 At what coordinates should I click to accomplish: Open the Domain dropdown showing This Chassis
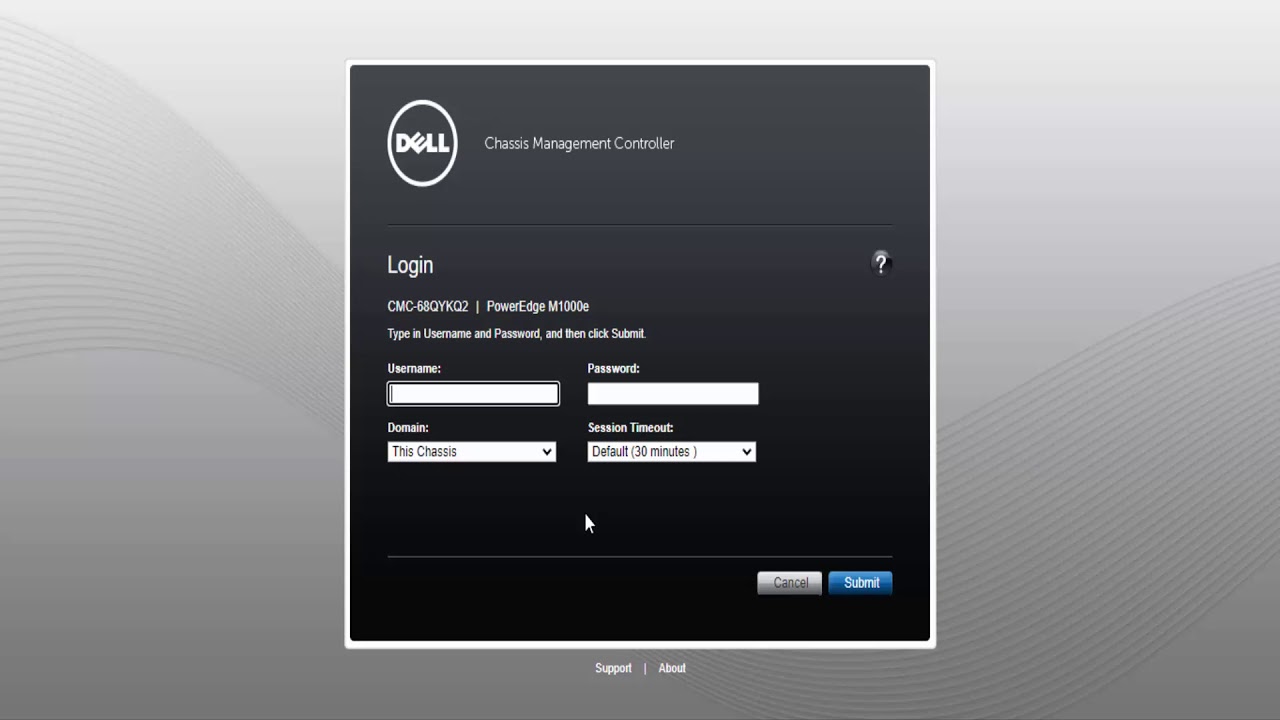pyautogui.click(x=472, y=452)
